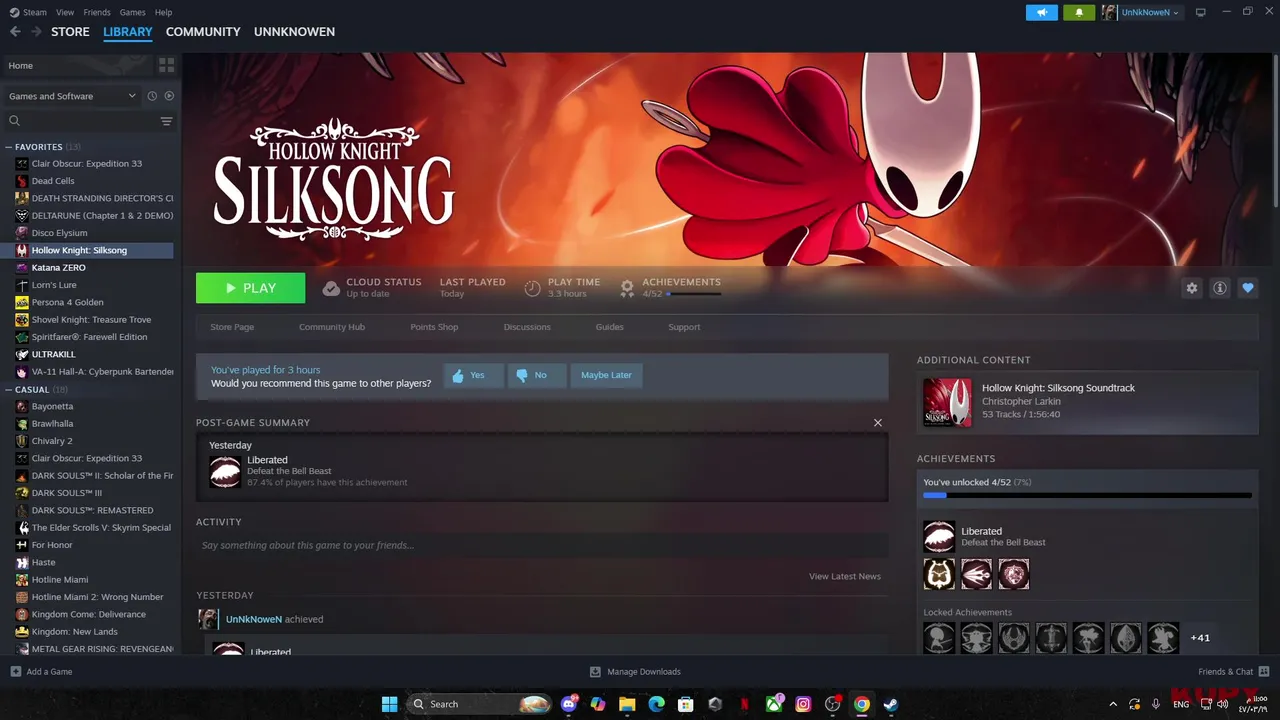Open the Steam icon in taskbar
Screen dimensions: 1280x720
click(890, 704)
